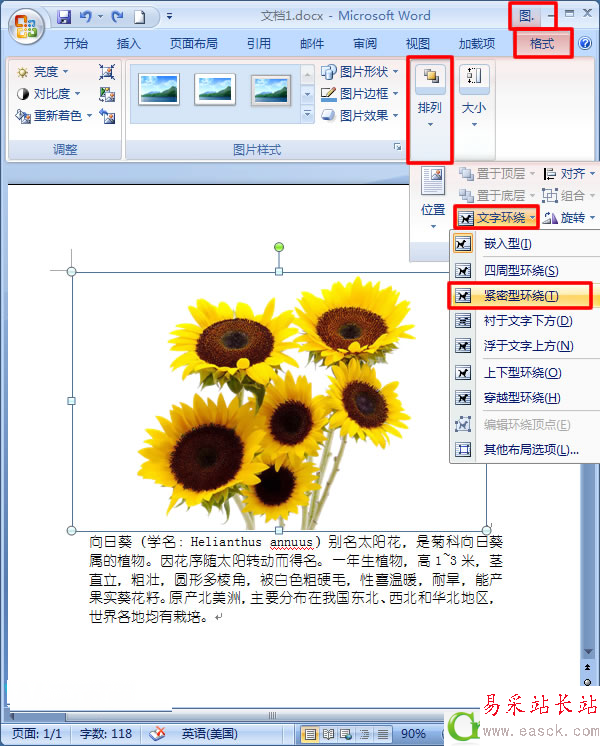This screenshot has width=600, height=746.
Task: Expand the picture styles gallery with the bottom arrow
Action: coord(307,114)
